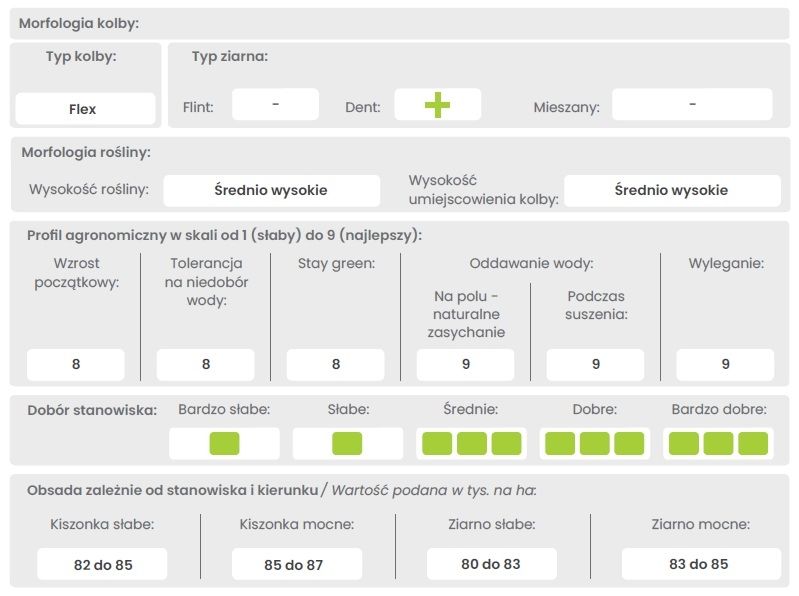Click the Flint grain type dash field
The height and width of the screenshot is (596, 799).
pos(275,104)
